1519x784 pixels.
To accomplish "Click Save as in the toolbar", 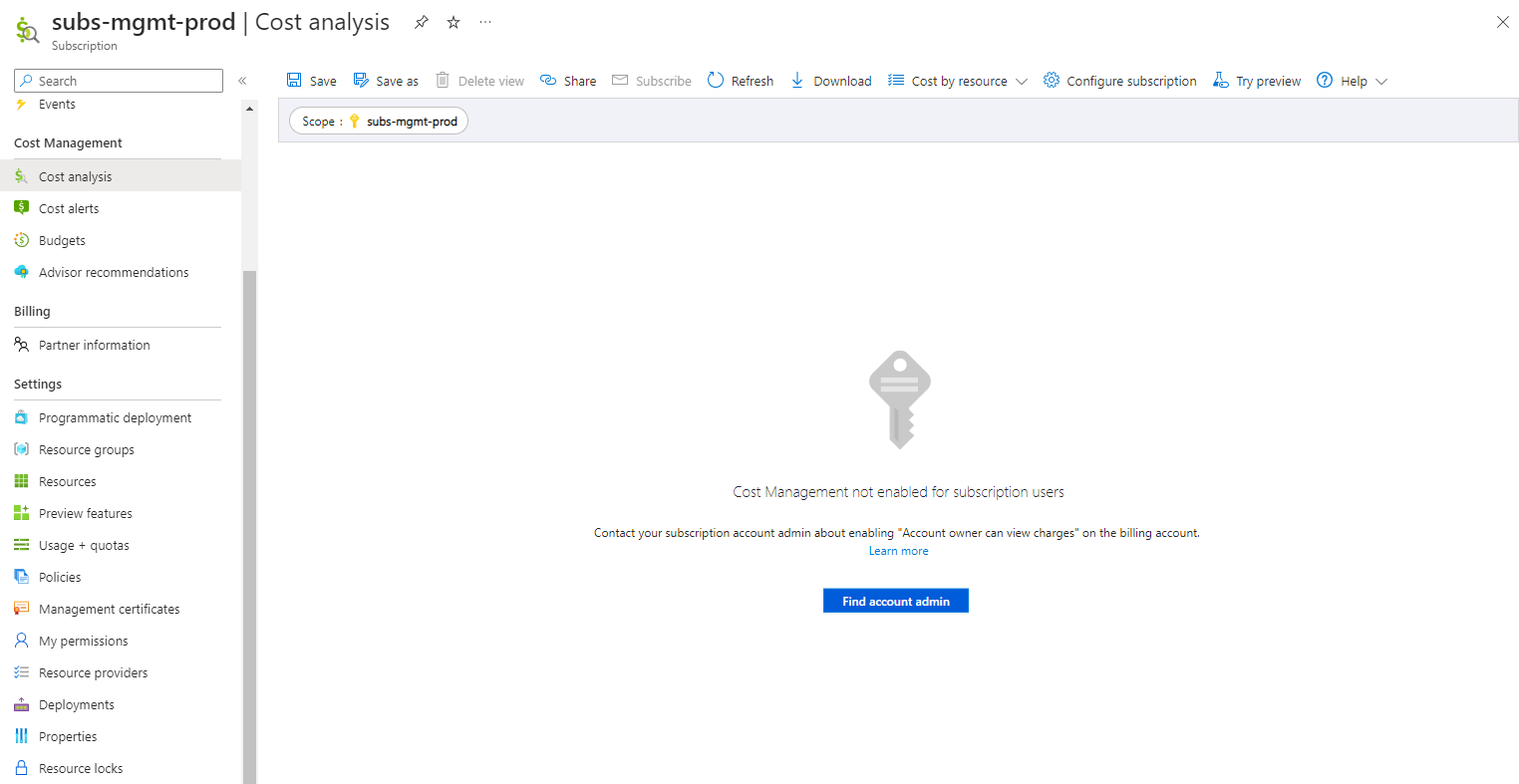I will [x=387, y=81].
